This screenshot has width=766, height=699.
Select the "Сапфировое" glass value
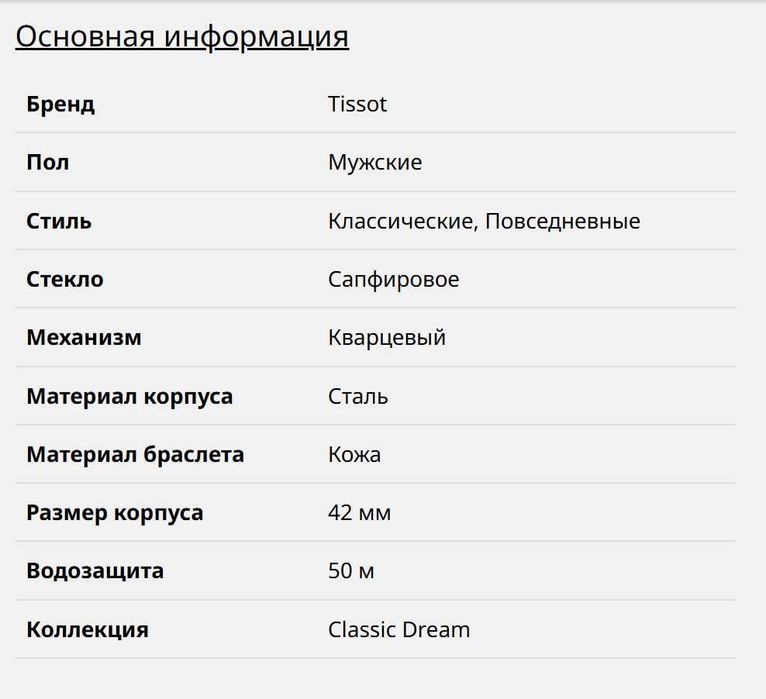(x=394, y=279)
